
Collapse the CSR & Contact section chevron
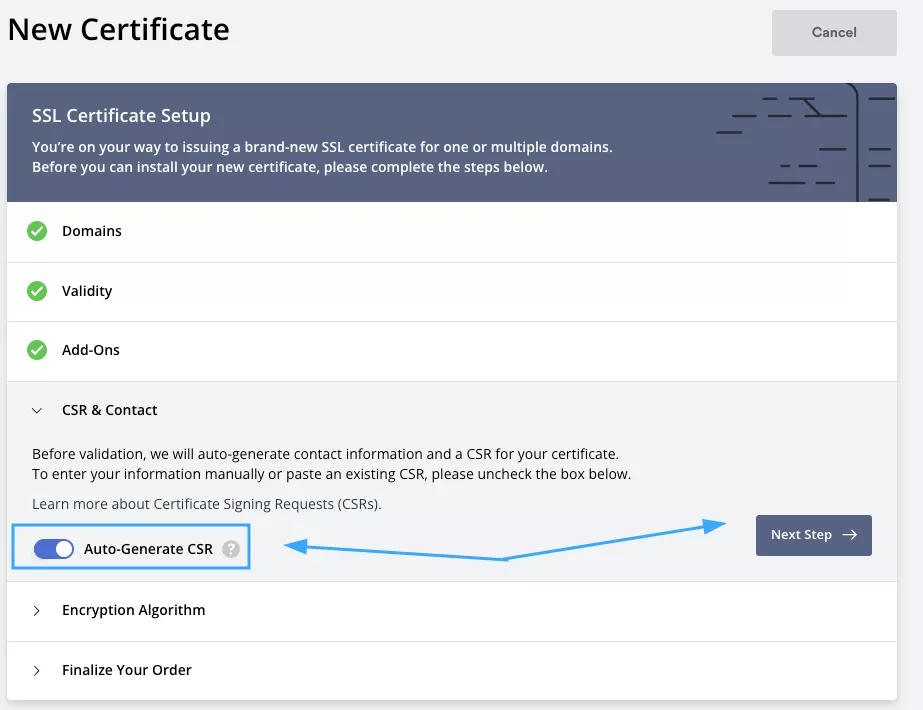37,410
